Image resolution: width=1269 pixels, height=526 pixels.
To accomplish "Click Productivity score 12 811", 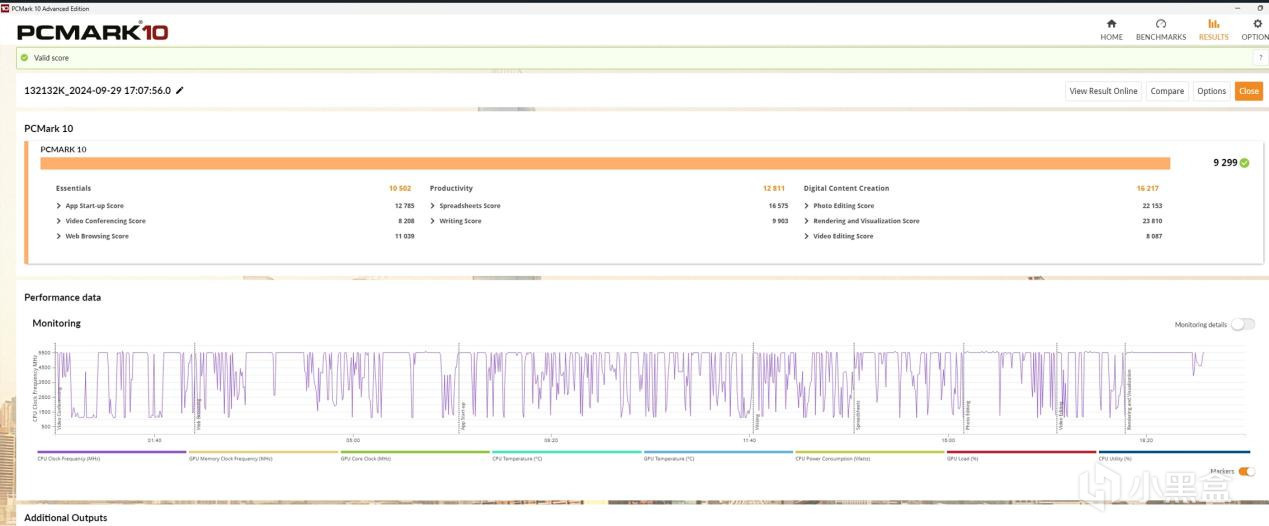I will tap(774, 188).
